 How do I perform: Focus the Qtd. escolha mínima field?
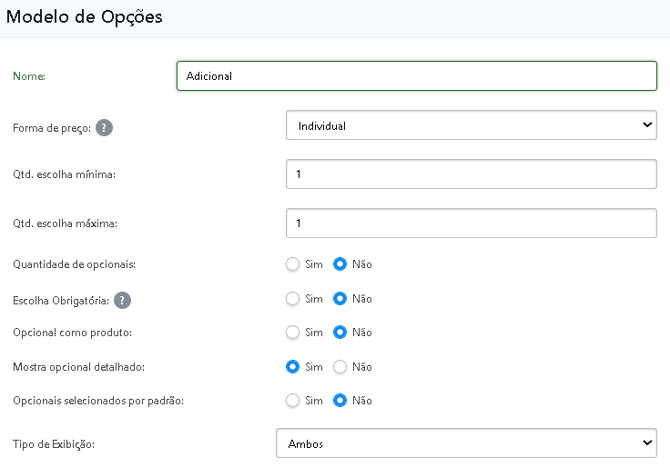[x=470, y=174]
